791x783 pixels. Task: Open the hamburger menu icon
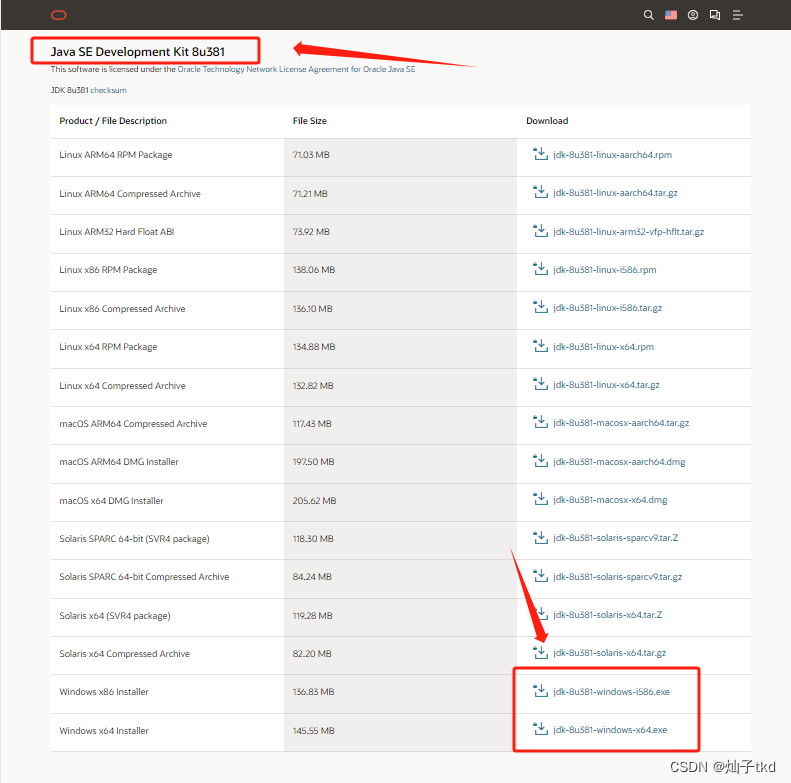[738, 15]
